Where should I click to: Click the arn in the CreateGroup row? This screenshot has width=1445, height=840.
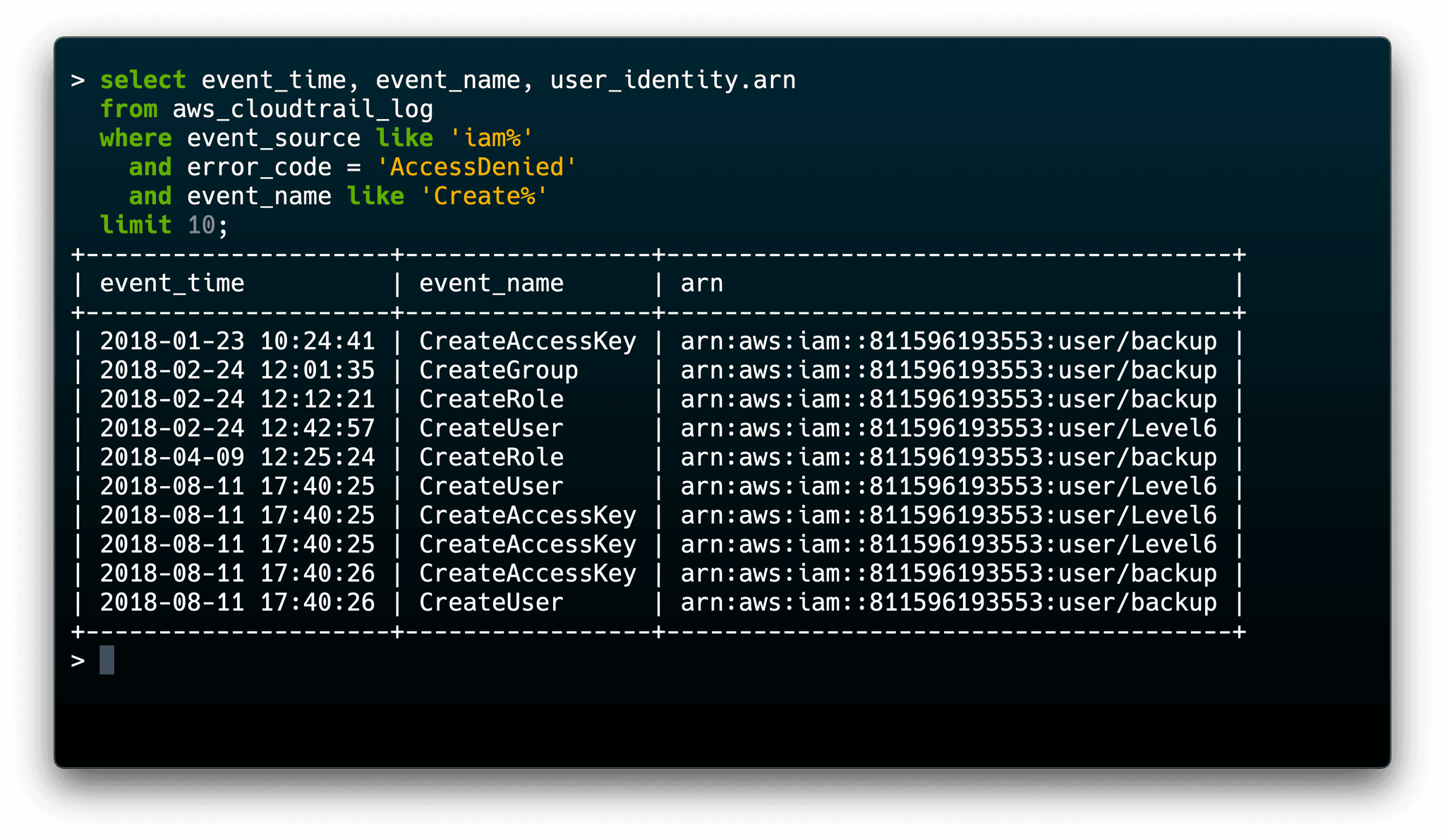pos(949,370)
